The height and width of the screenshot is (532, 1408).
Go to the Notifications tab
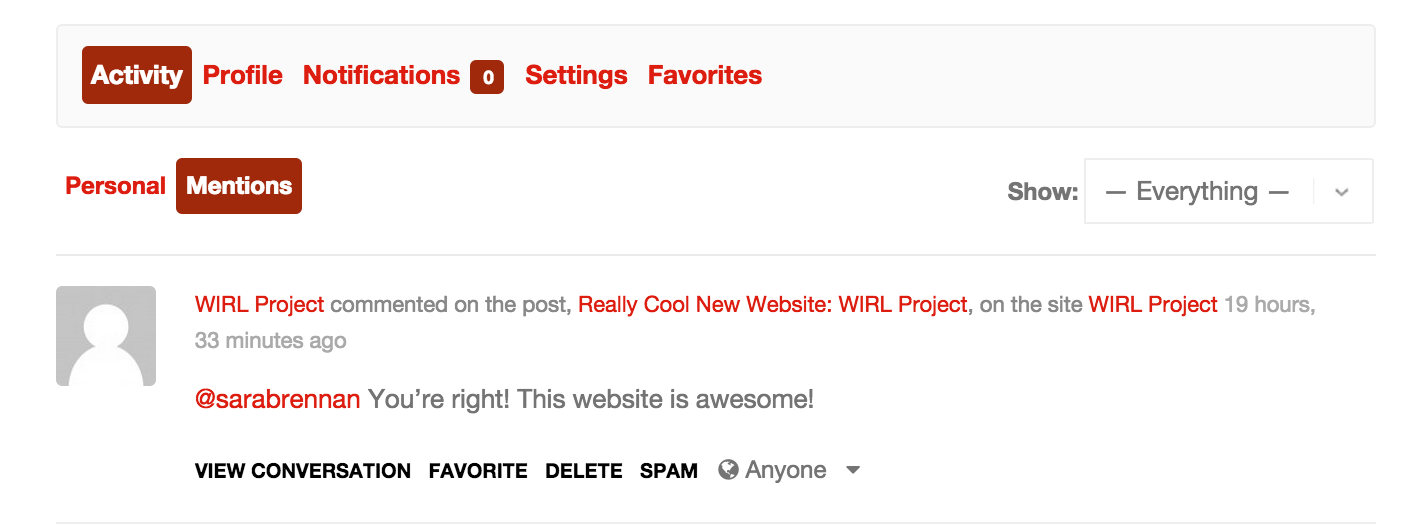click(x=381, y=75)
